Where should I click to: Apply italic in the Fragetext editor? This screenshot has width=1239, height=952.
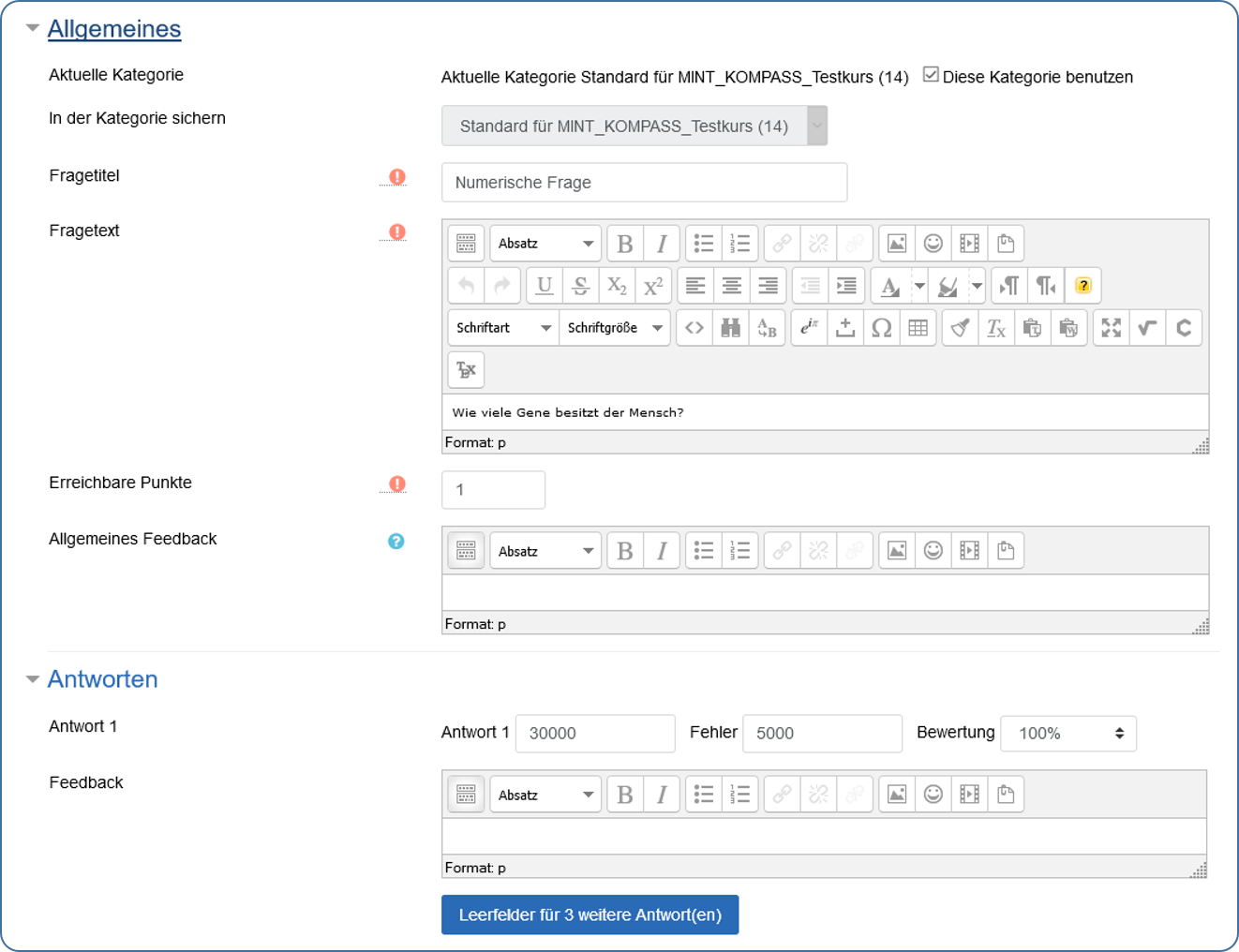point(662,244)
